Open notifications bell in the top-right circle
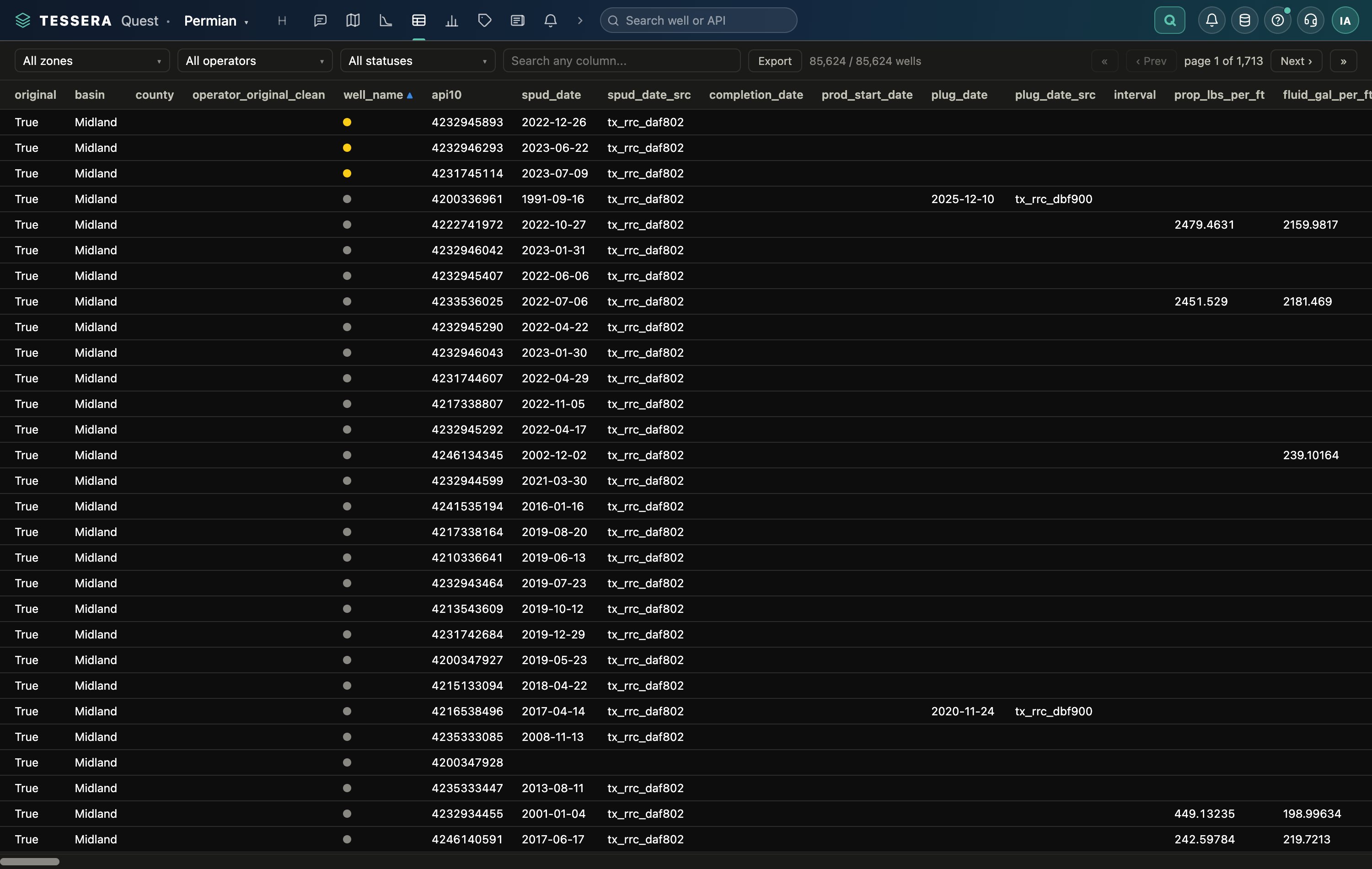1372x869 pixels. tap(1212, 21)
